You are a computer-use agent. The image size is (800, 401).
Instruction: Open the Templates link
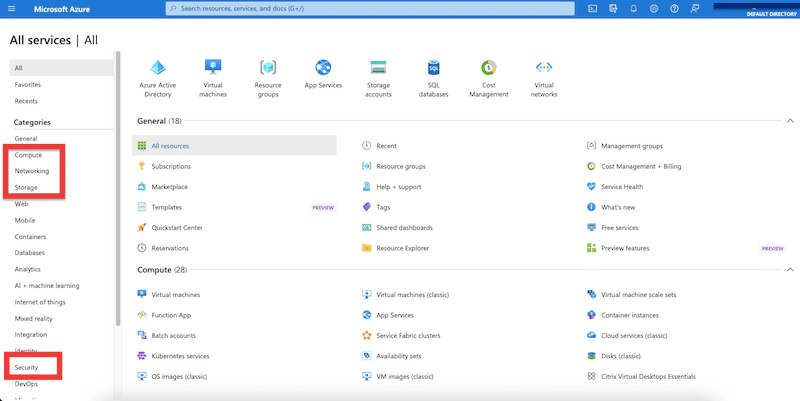[x=166, y=207]
